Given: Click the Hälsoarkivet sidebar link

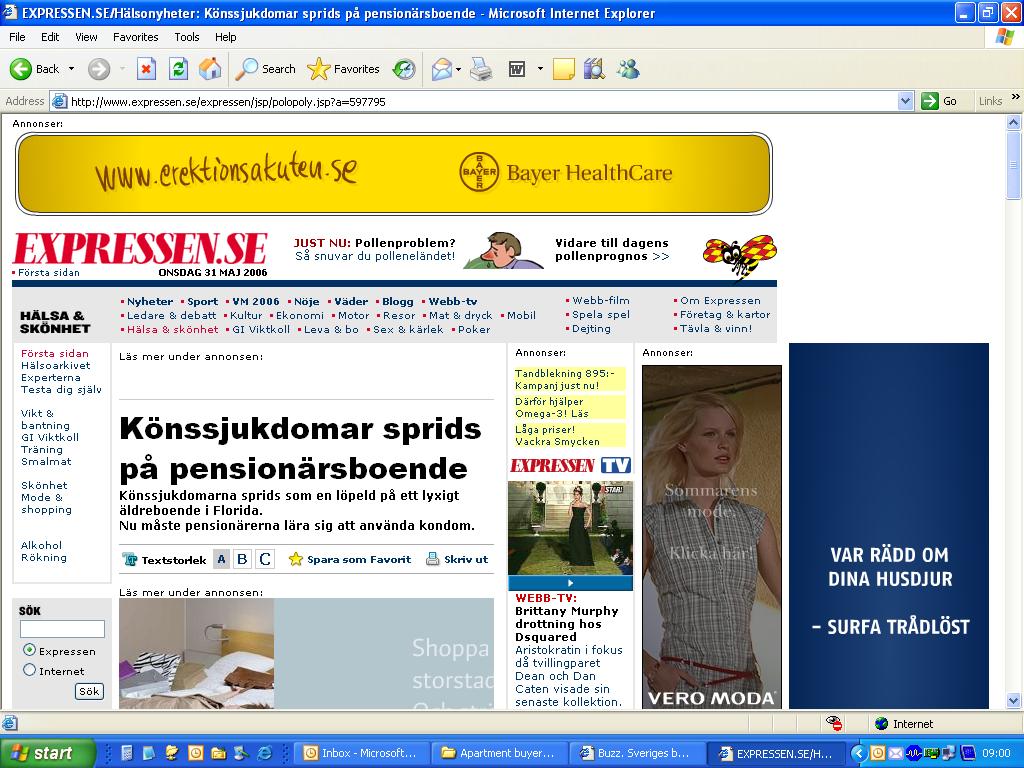Looking at the screenshot, I should point(56,366).
